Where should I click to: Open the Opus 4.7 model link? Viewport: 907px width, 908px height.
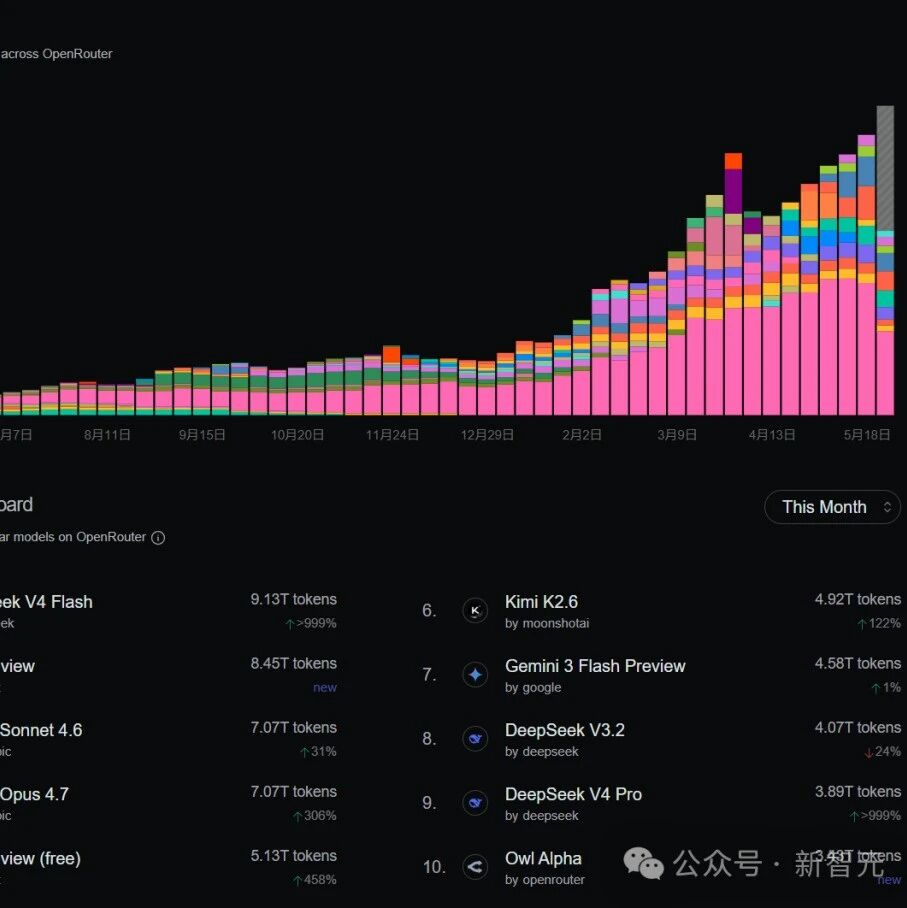tap(34, 794)
